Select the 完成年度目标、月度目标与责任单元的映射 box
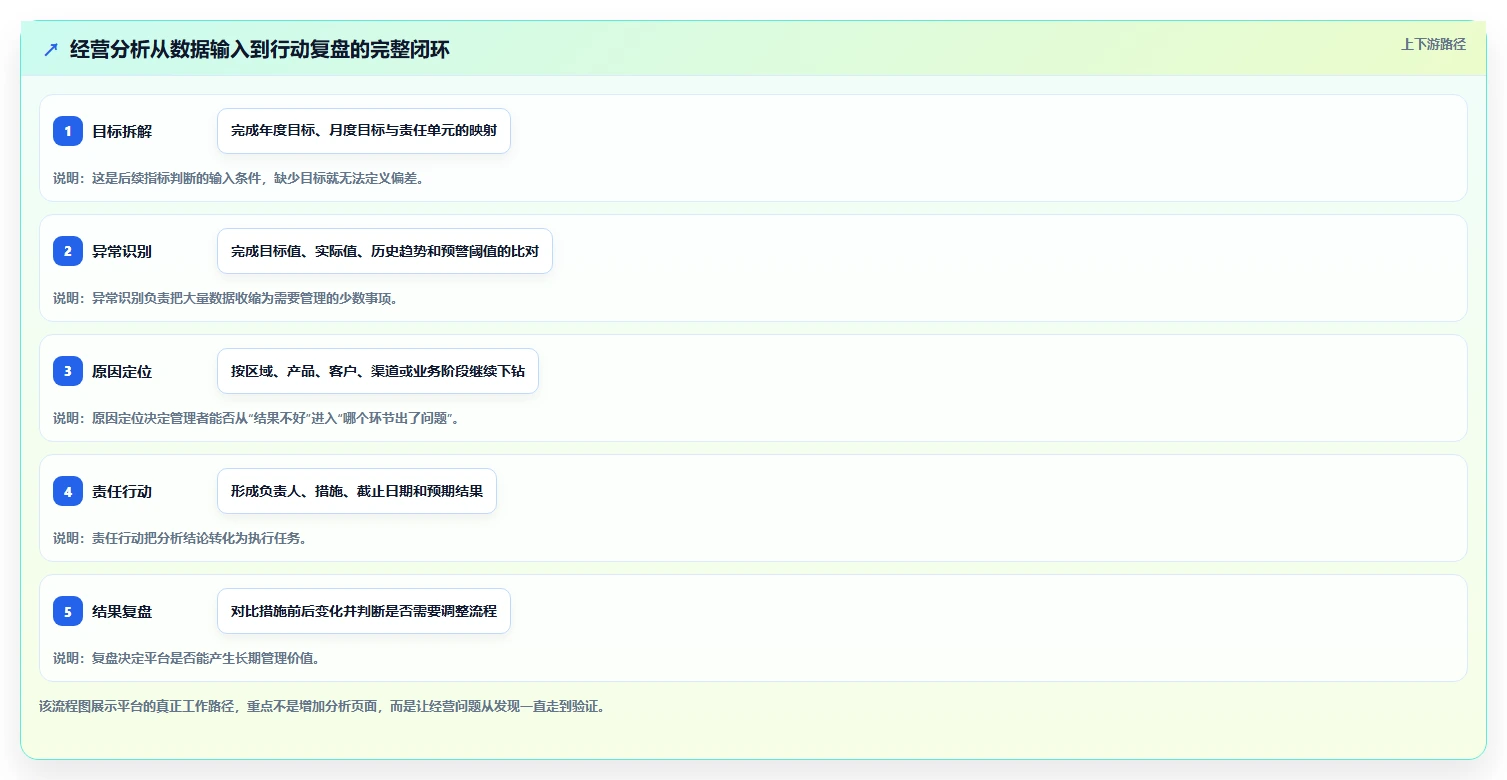This screenshot has width=1507, height=780. click(x=364, y=131)
